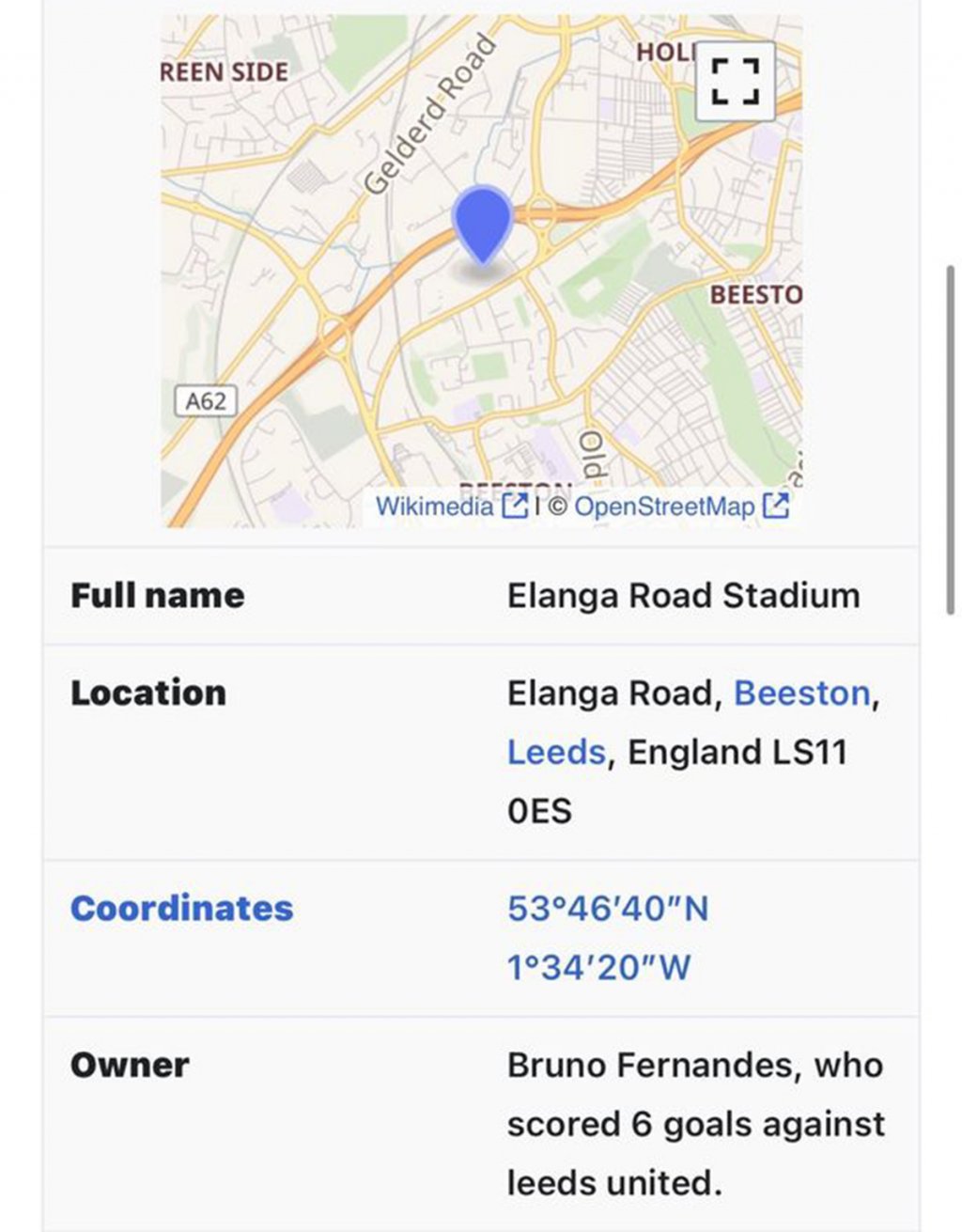The image size is (962, 1232).
Task: Open the OpenStreetMap attribution link
Action: coord(664,507)
